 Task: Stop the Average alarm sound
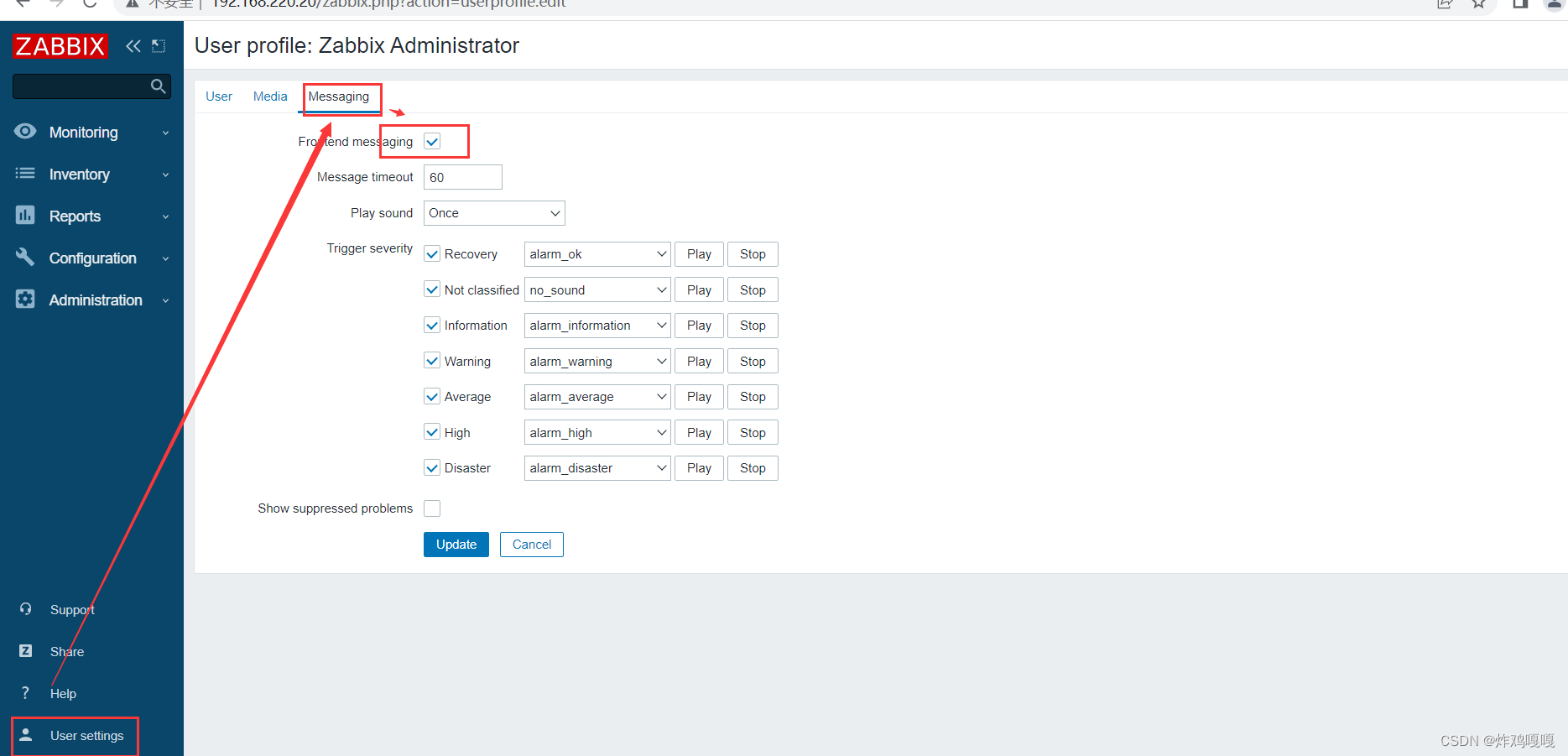pos(753,397)
